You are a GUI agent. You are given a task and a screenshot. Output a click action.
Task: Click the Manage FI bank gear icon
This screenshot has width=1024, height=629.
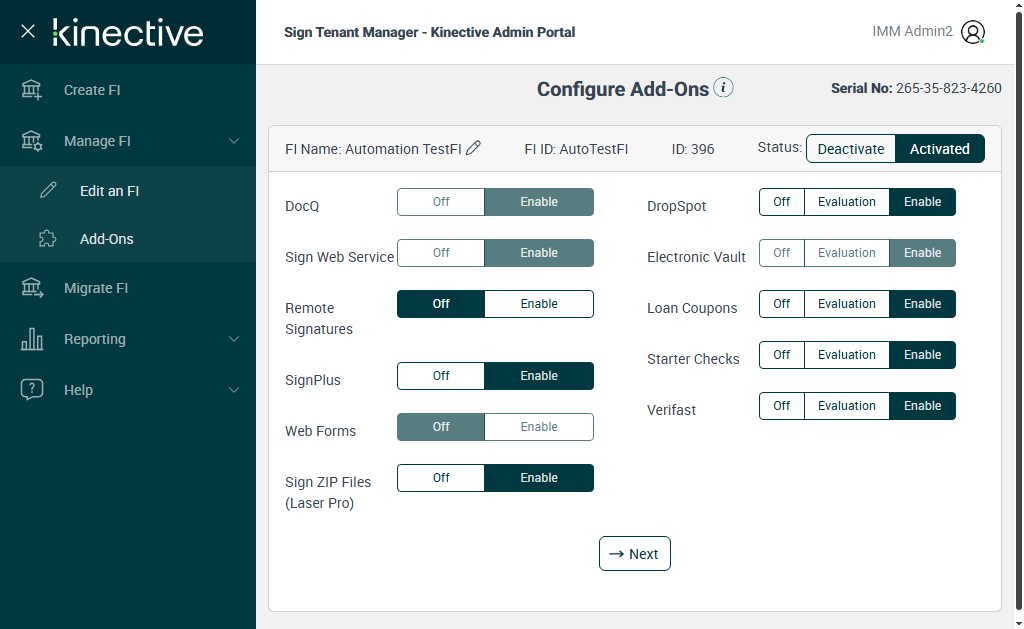[31, 141]
